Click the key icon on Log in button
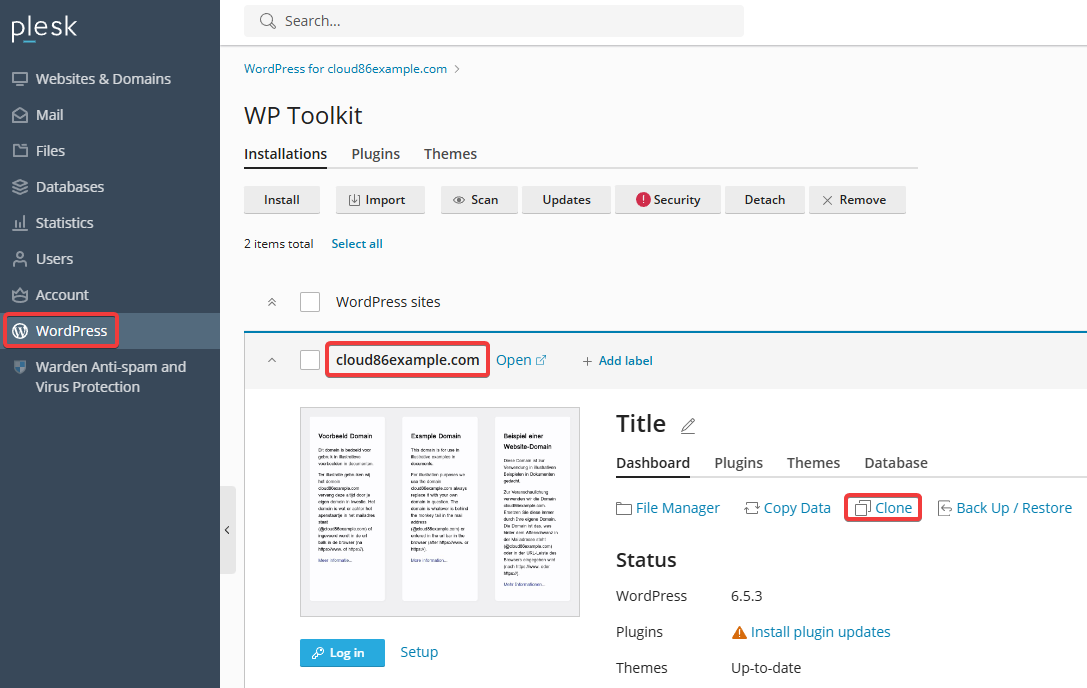 (x=318, y=653)
